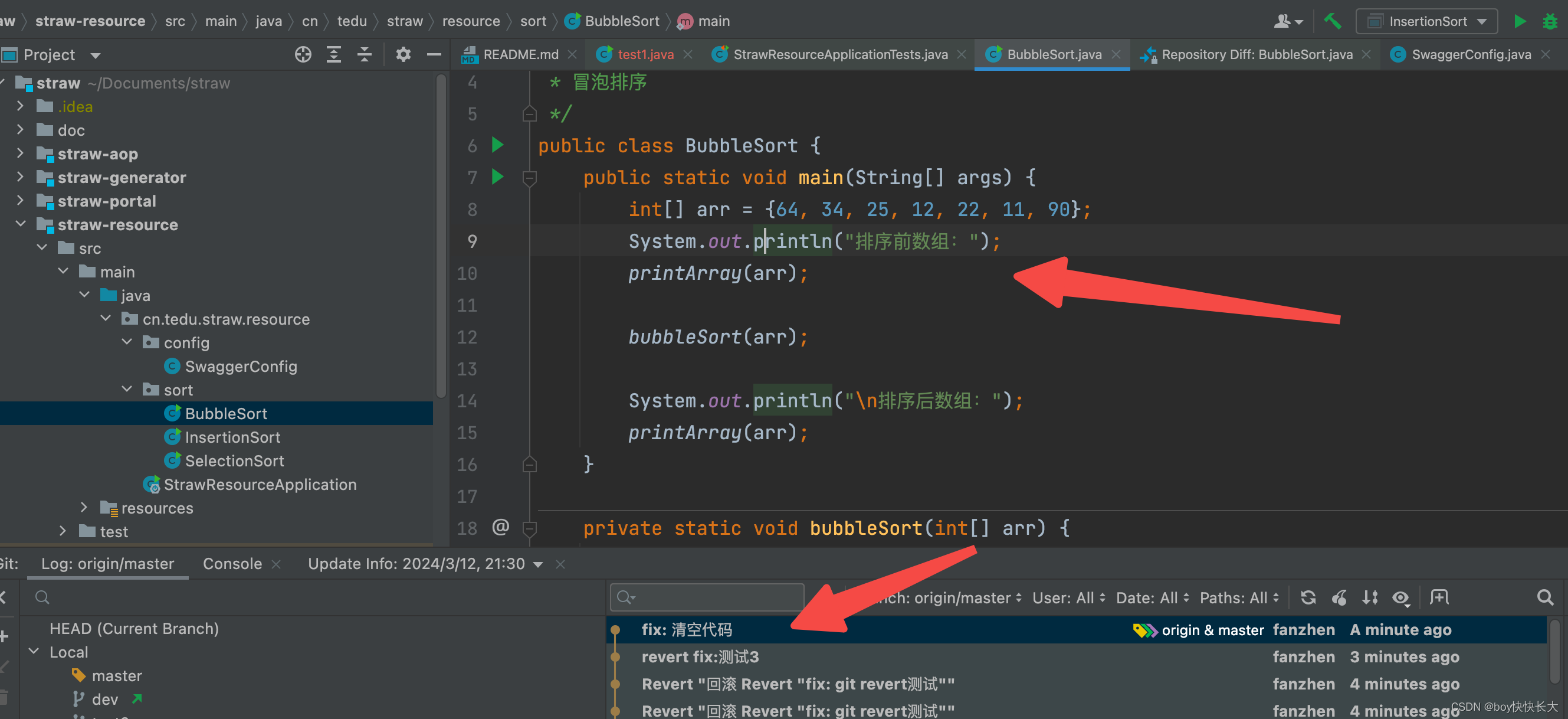
Task: Select SelectionSort in project tree
Action: [x=234, y=461]
